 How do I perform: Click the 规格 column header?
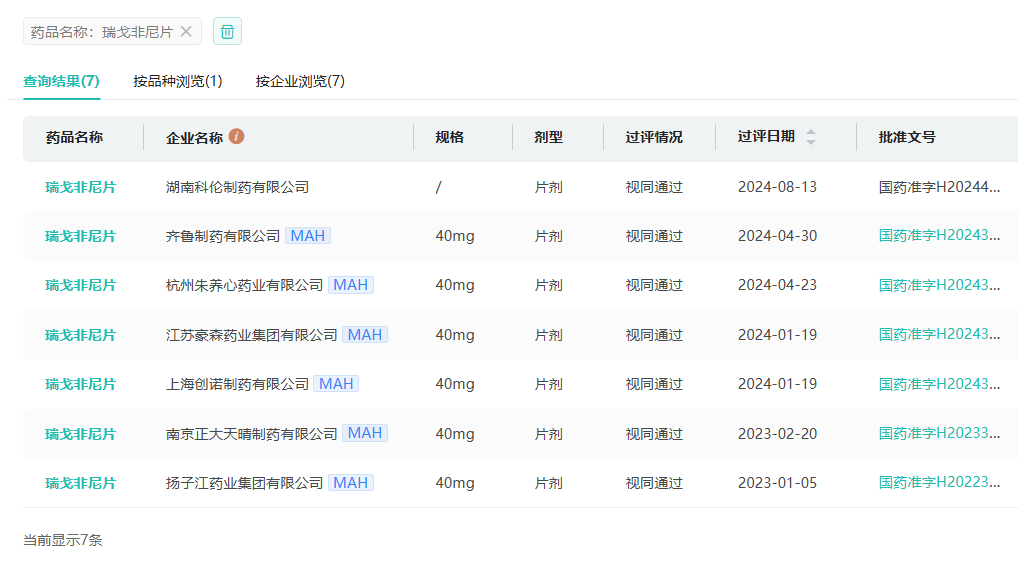coord(449,137)
